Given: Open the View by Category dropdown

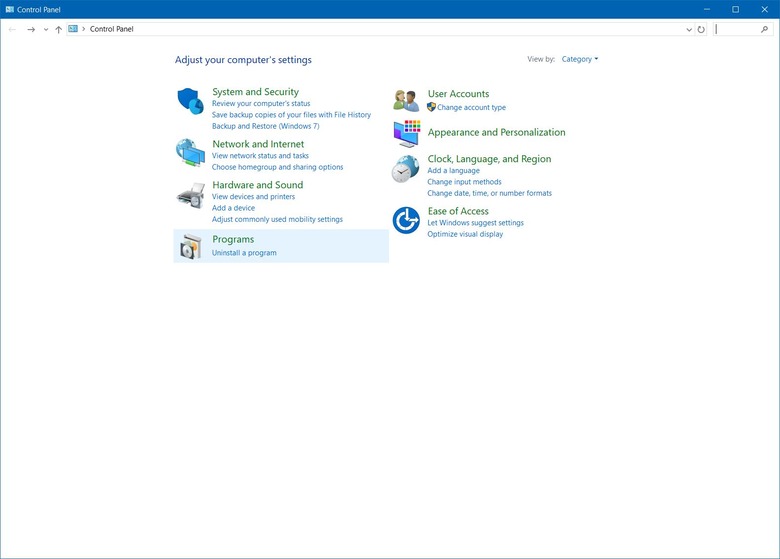Looking at the screenshot, I should 580,59.
